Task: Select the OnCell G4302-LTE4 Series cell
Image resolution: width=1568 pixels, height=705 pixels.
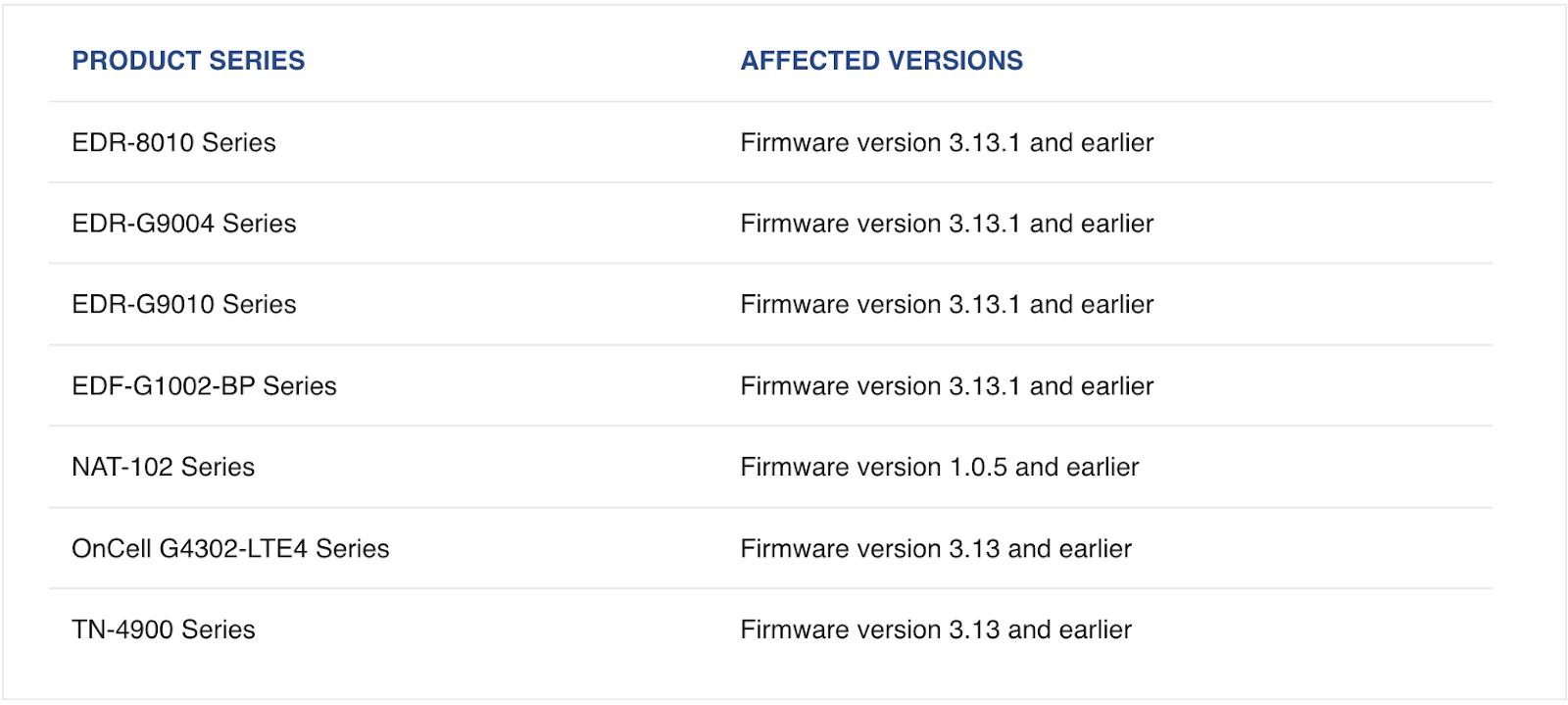Action: pyautogui.click(x=230, y=549)
